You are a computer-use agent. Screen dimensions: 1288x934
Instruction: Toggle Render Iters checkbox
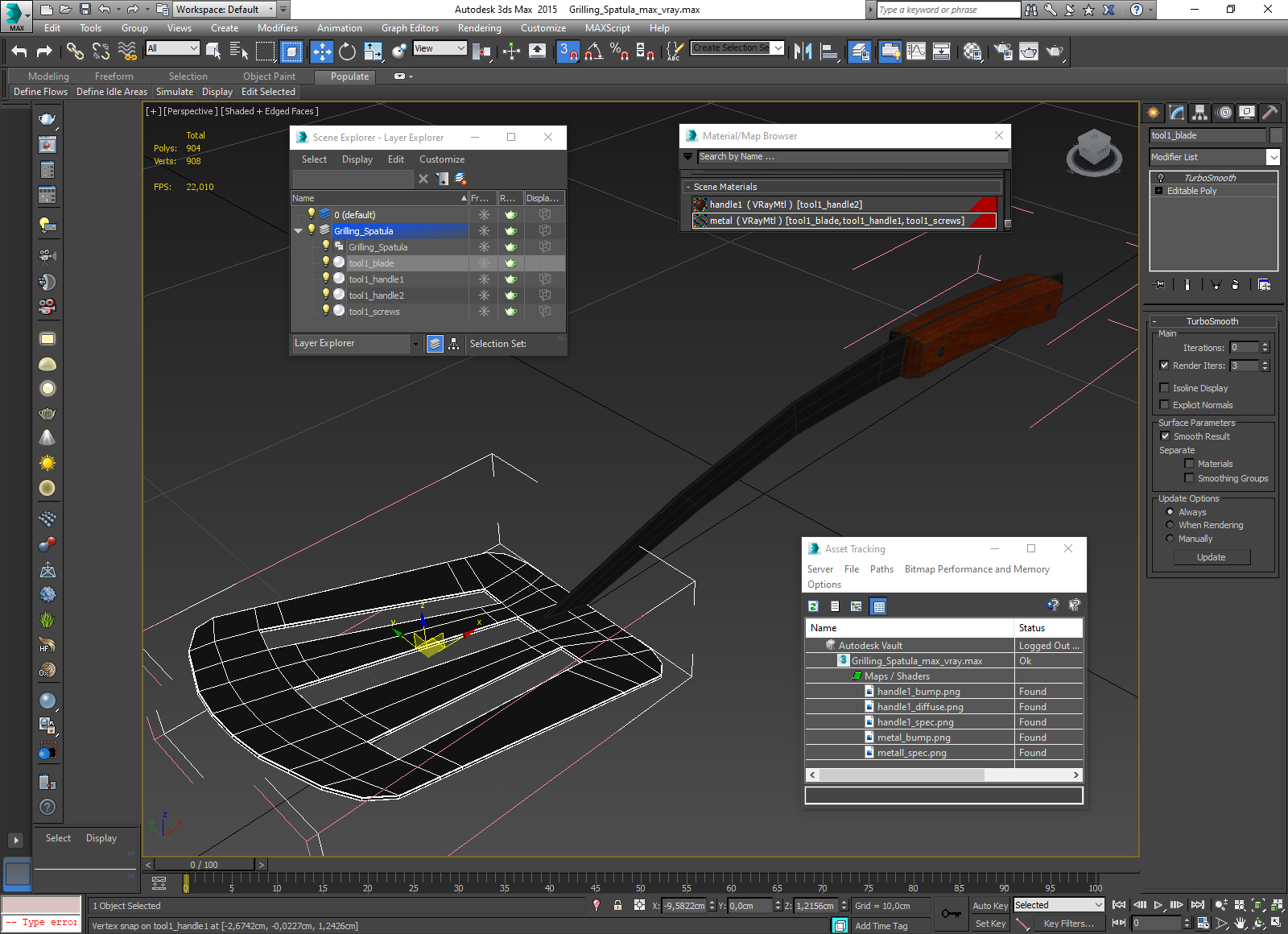click(x=1164, y=366)
